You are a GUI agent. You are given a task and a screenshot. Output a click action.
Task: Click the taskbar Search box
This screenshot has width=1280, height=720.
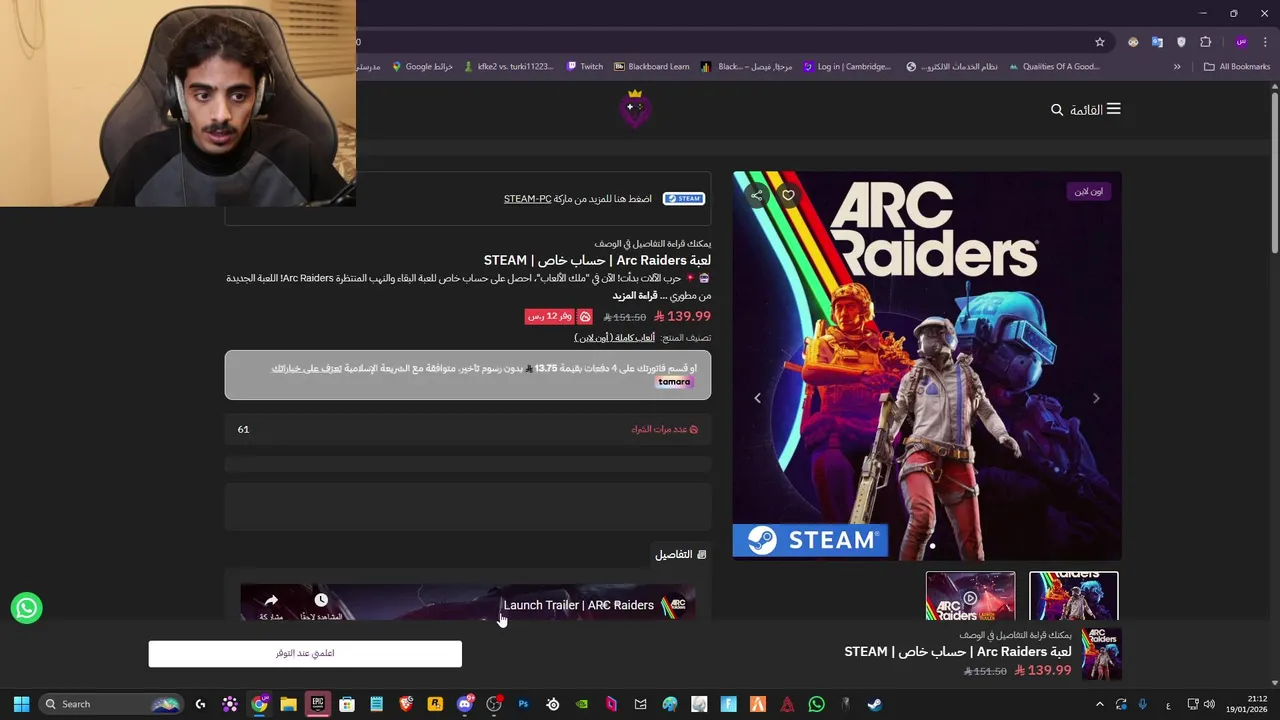click(112, 704)
